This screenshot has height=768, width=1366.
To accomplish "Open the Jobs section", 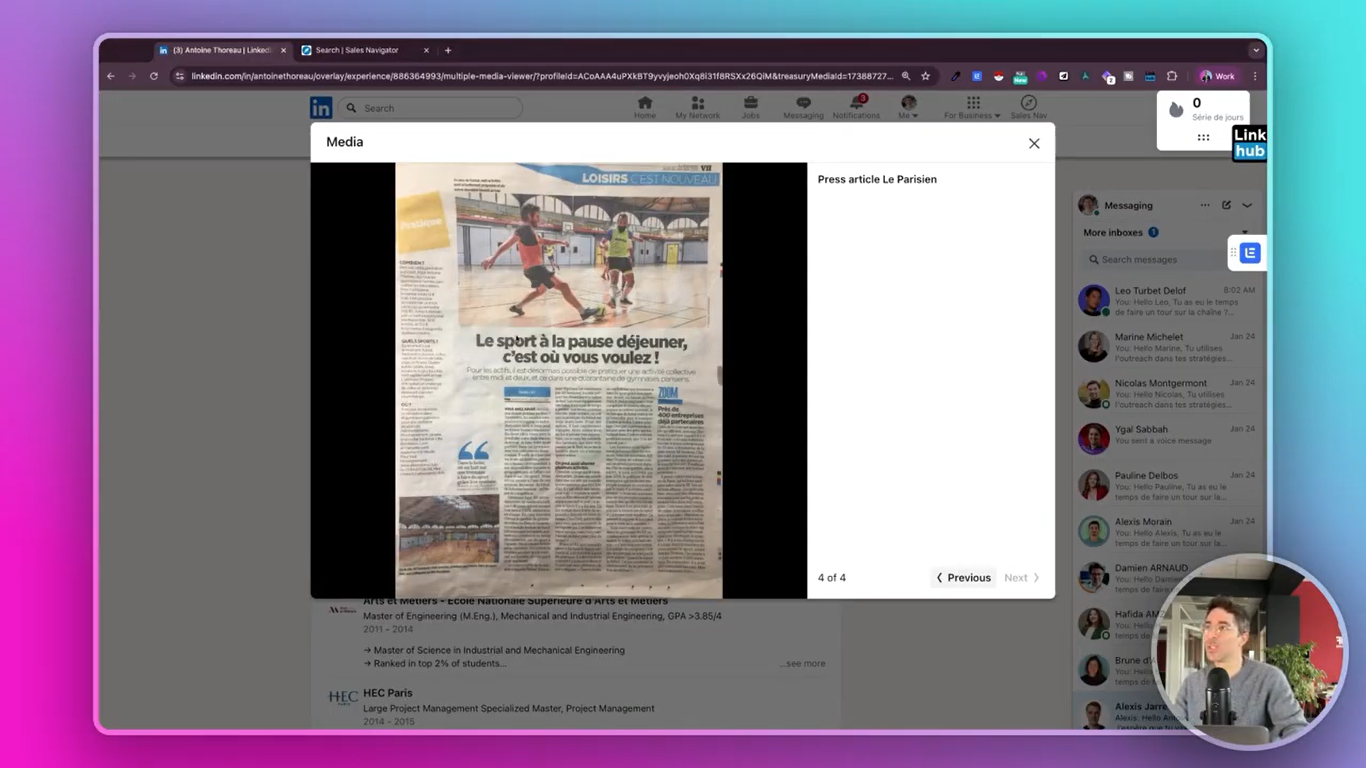I will [751, 108].
